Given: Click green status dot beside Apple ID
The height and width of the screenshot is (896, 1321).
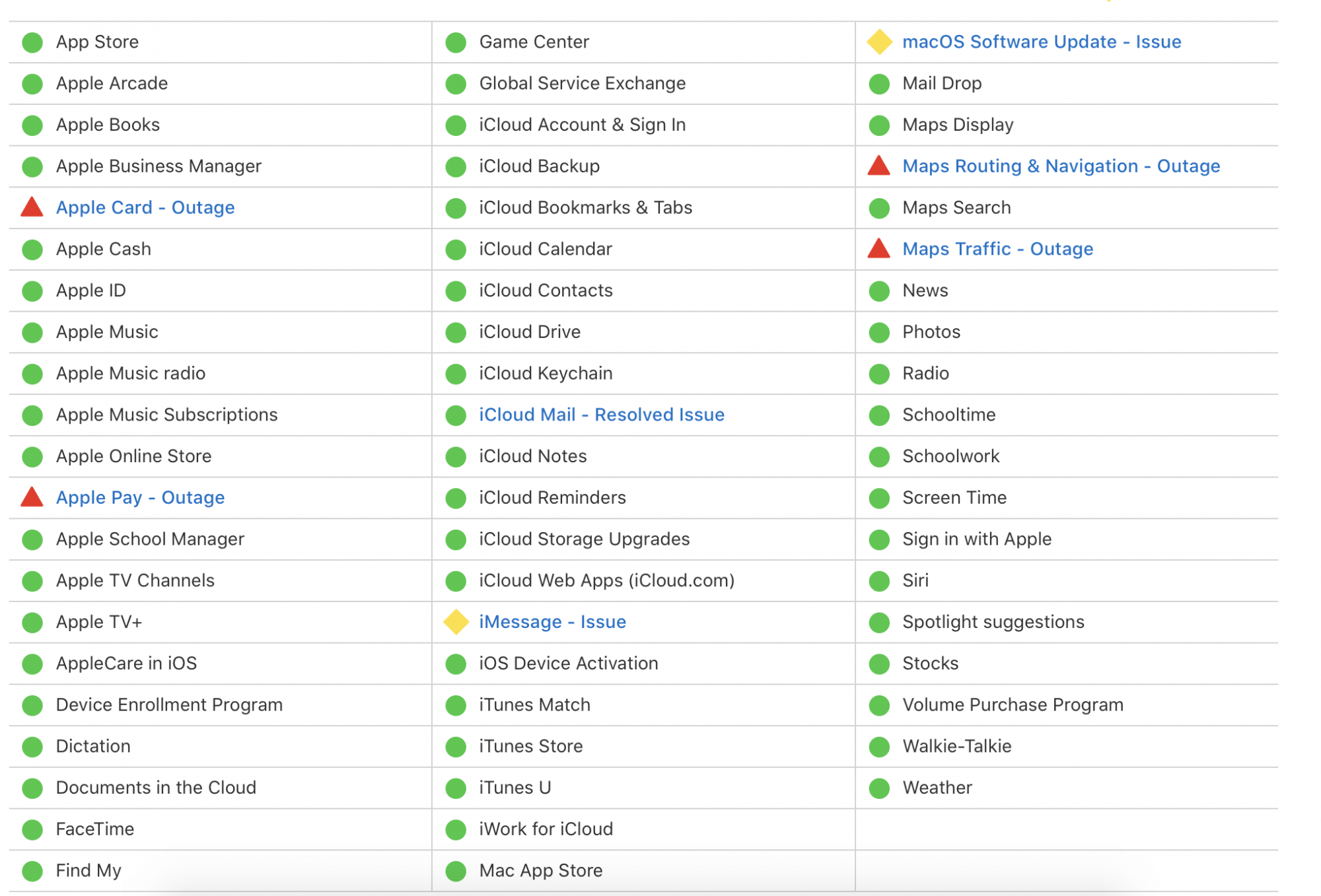Looking at the screenshot, I should (x=32, y=291).
